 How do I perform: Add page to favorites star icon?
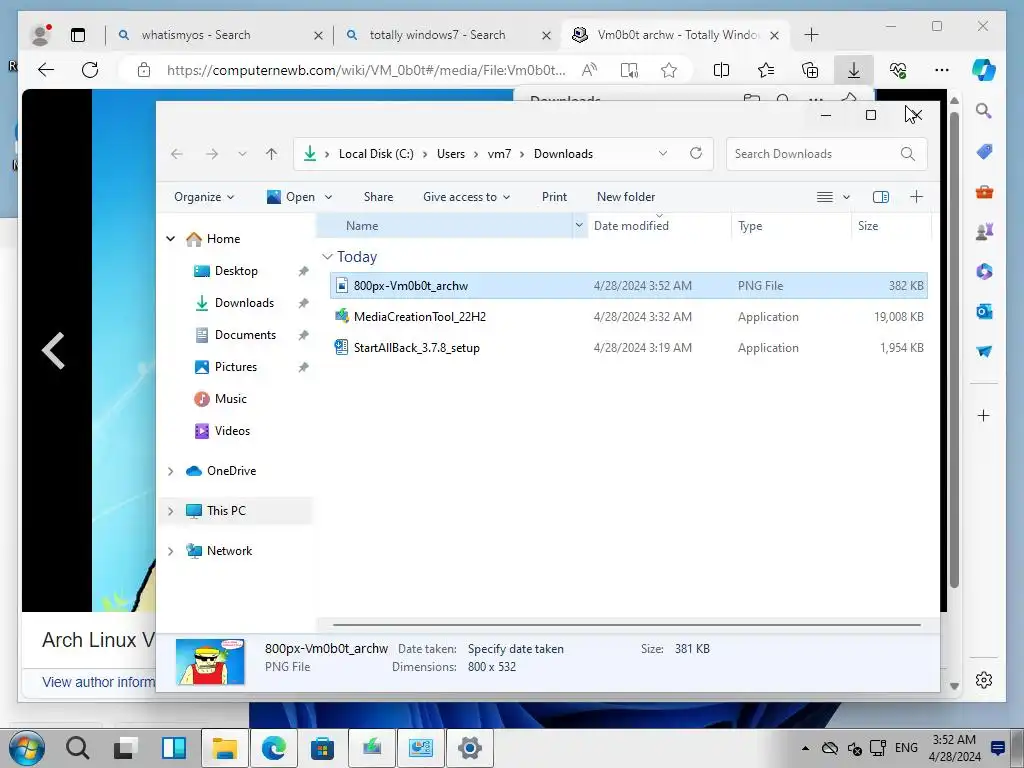(669, 70)
